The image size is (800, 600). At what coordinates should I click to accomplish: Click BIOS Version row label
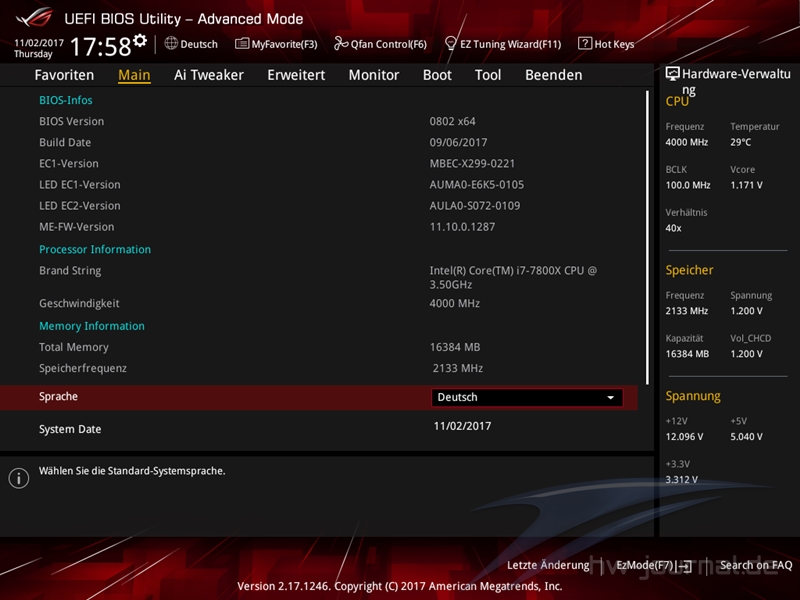(x=71, y=121)
